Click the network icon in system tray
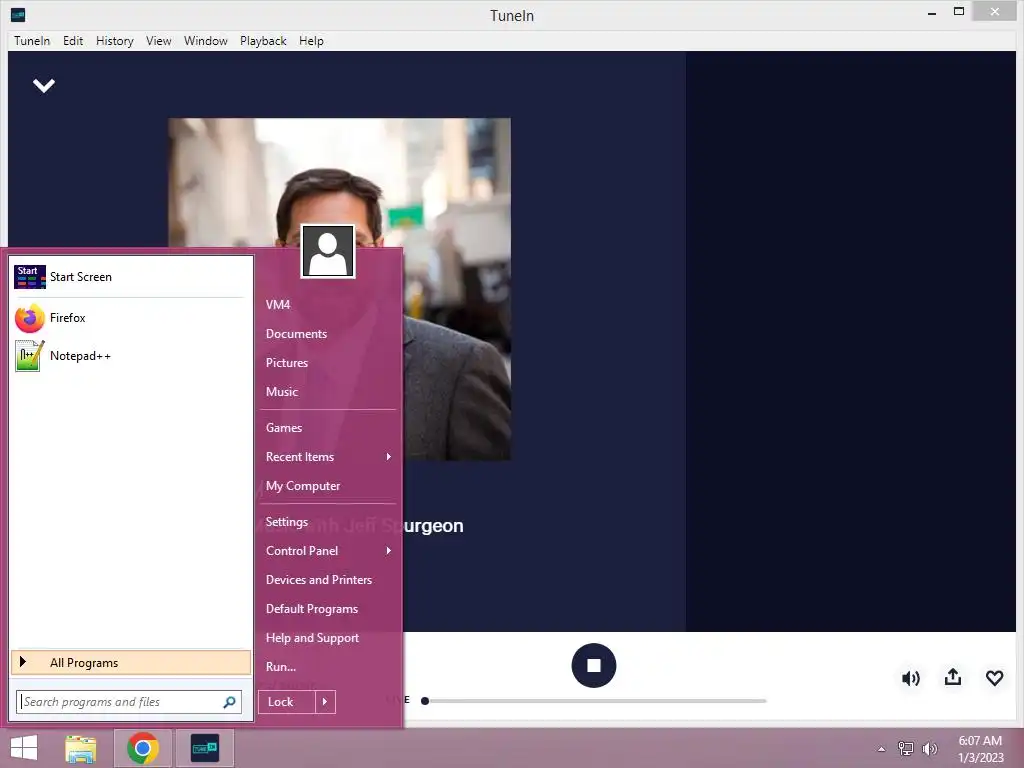This screenshot has height=768, width=1024. [905, 749]
